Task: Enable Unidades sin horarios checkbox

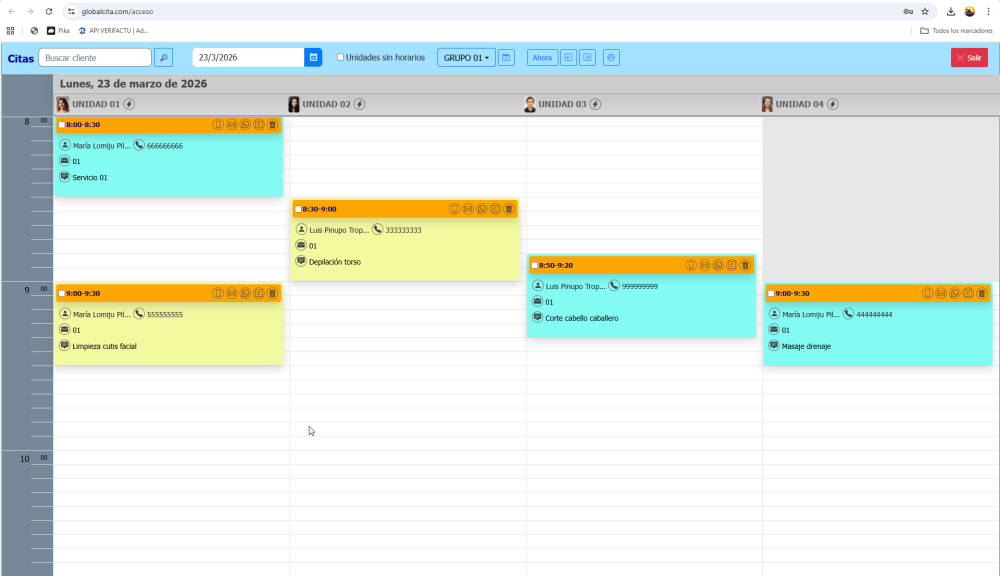Action: 340,57
